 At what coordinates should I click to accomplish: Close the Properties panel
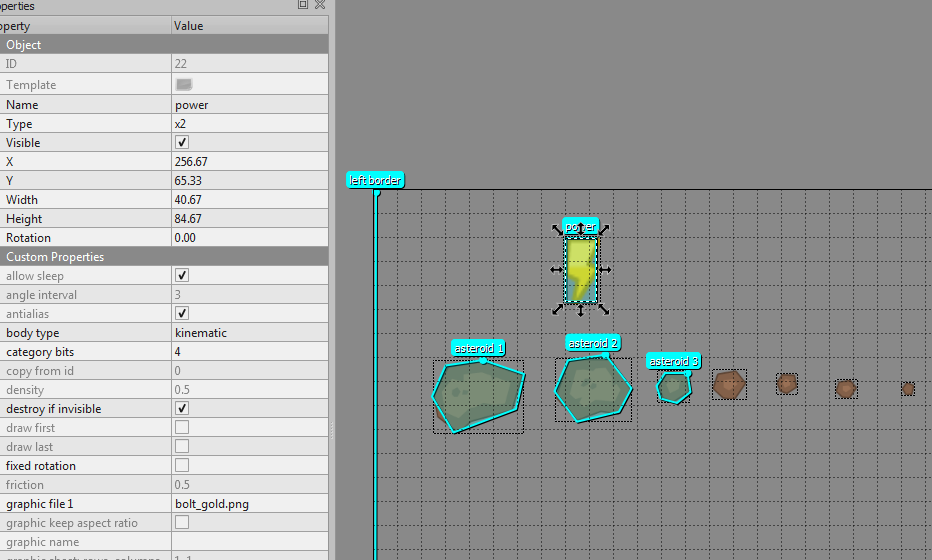(320, 5)
